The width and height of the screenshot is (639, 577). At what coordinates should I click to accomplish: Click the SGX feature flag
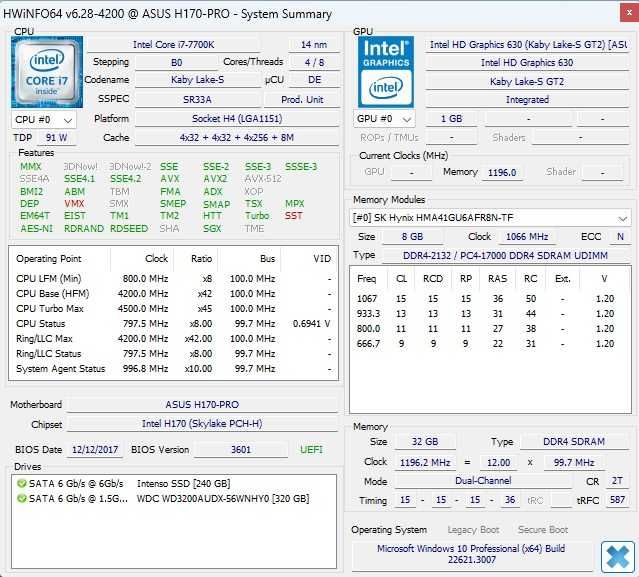(212, 229)
